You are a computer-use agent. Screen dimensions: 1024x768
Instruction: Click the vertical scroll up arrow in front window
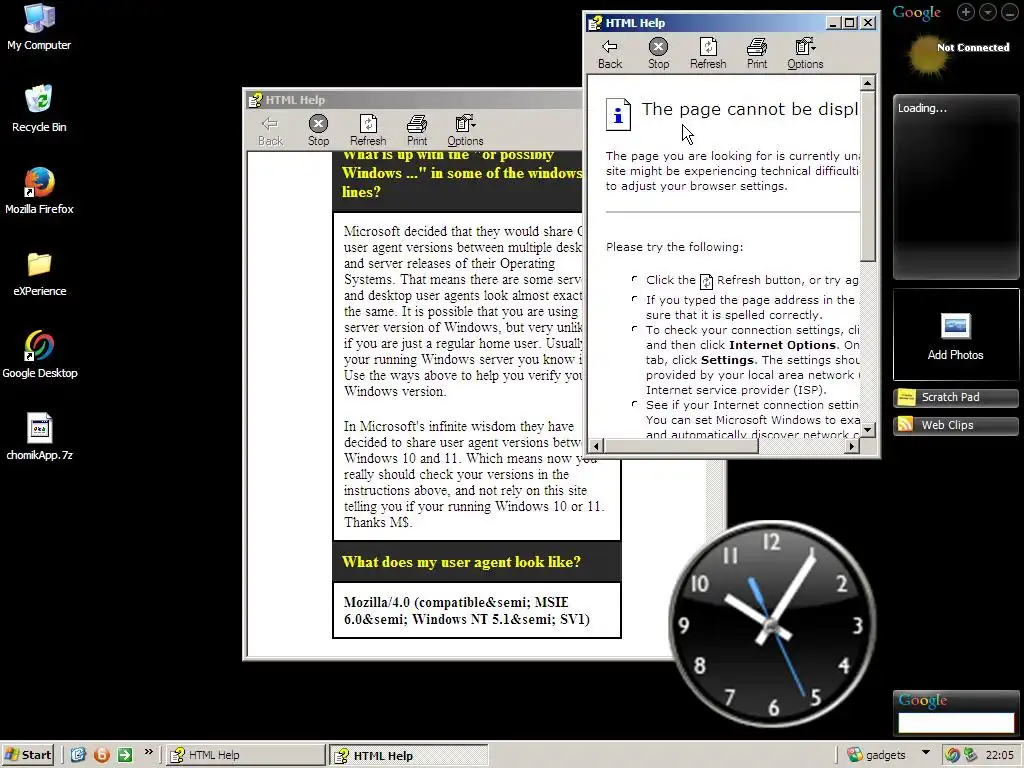pos(867,83)
